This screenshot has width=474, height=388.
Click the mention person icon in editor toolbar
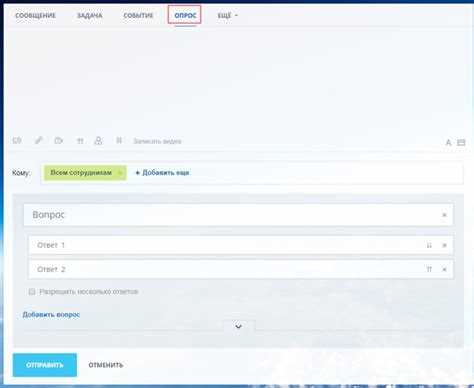(98, 141)
